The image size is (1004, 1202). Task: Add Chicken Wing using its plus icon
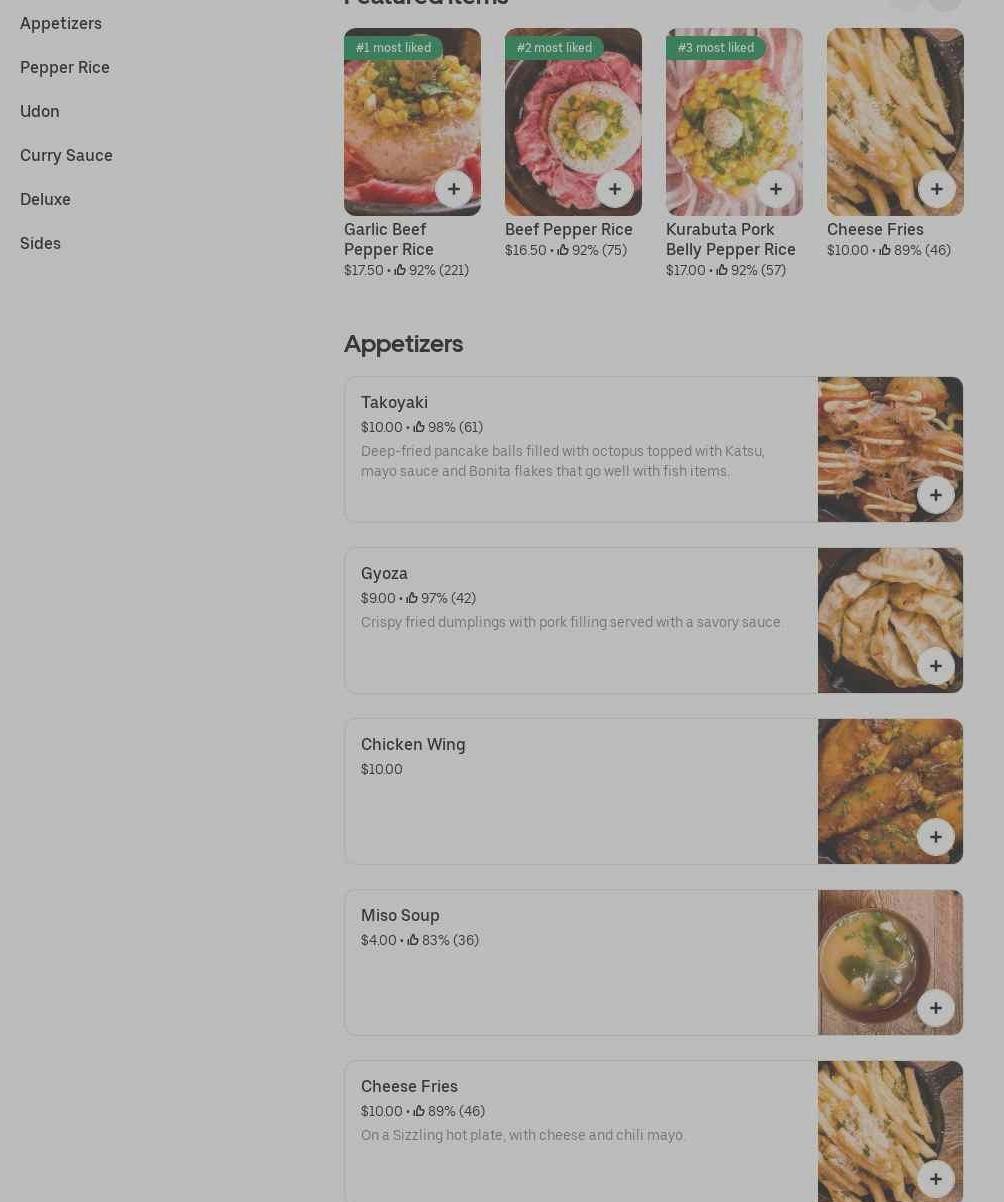pyautogui.click(x=936, y=837)
